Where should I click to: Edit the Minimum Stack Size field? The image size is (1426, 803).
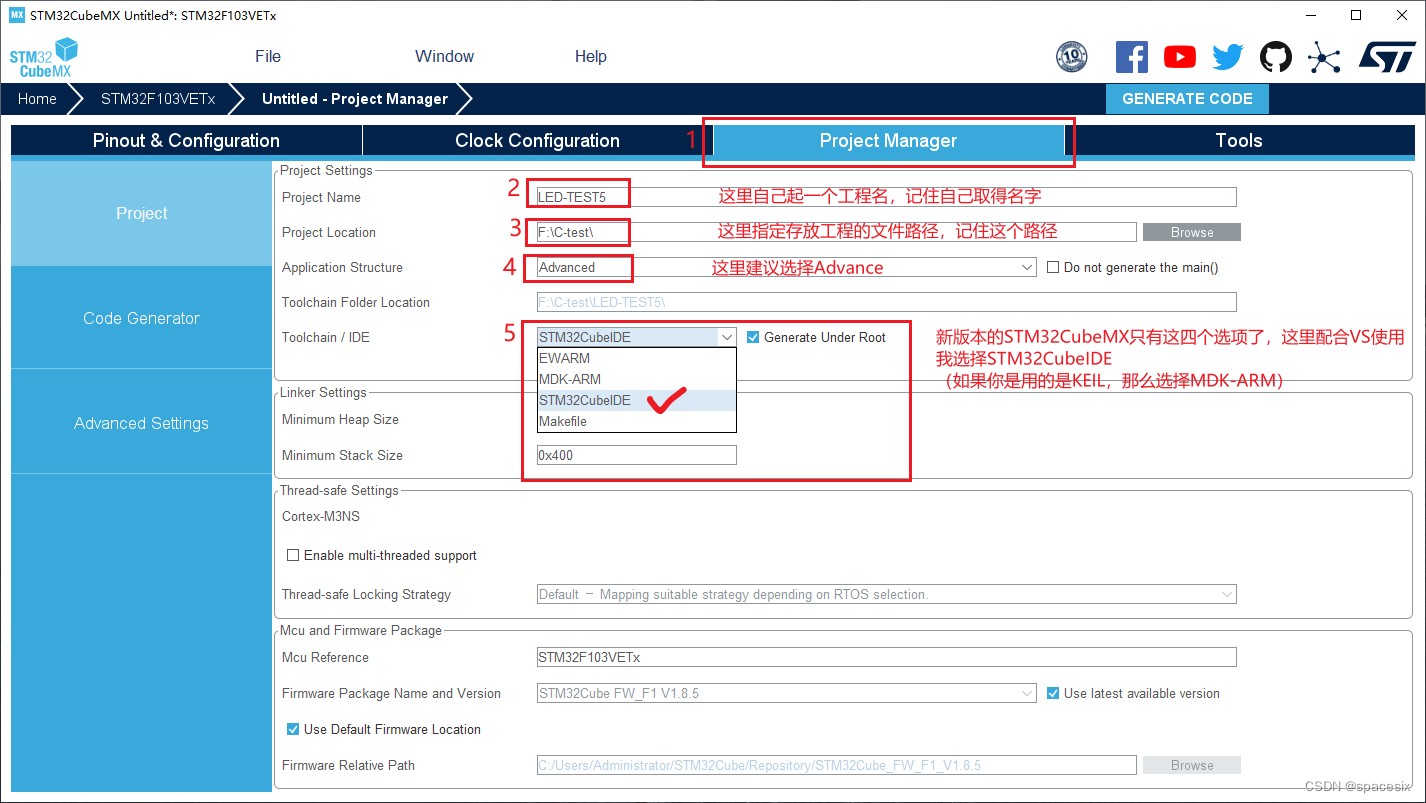tap(636, 455)
